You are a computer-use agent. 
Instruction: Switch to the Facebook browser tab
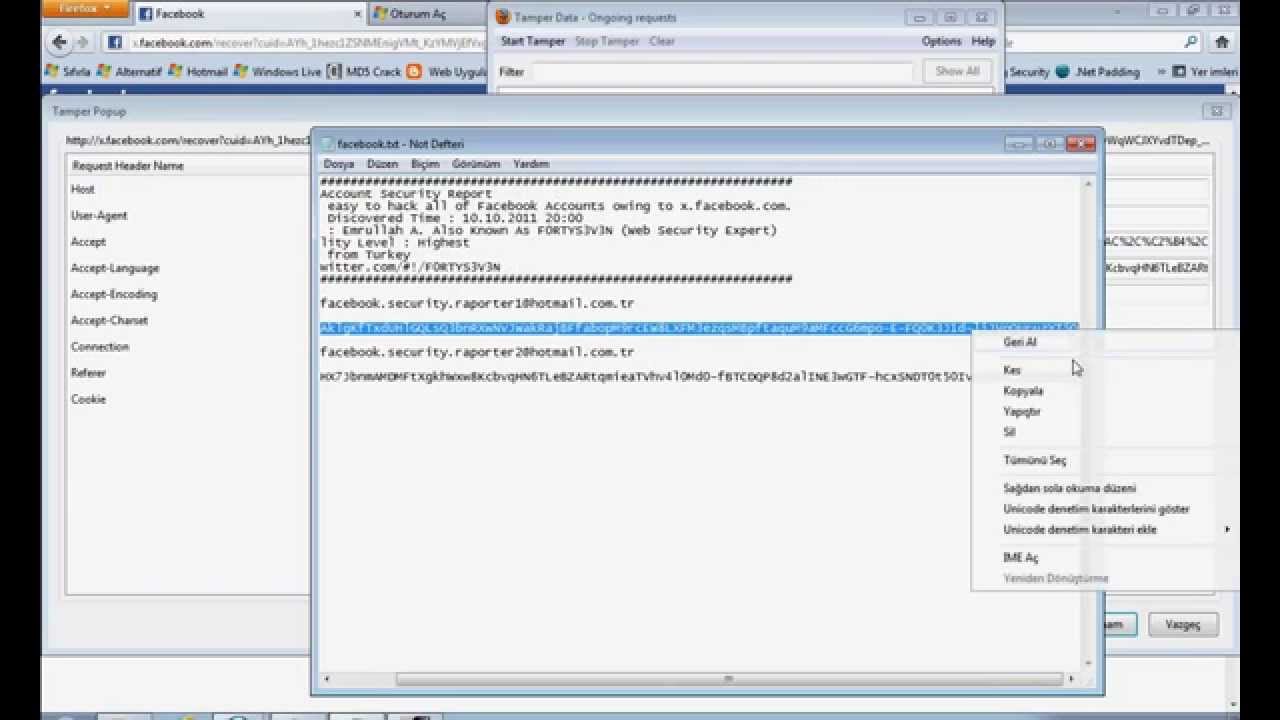point(249,14)
